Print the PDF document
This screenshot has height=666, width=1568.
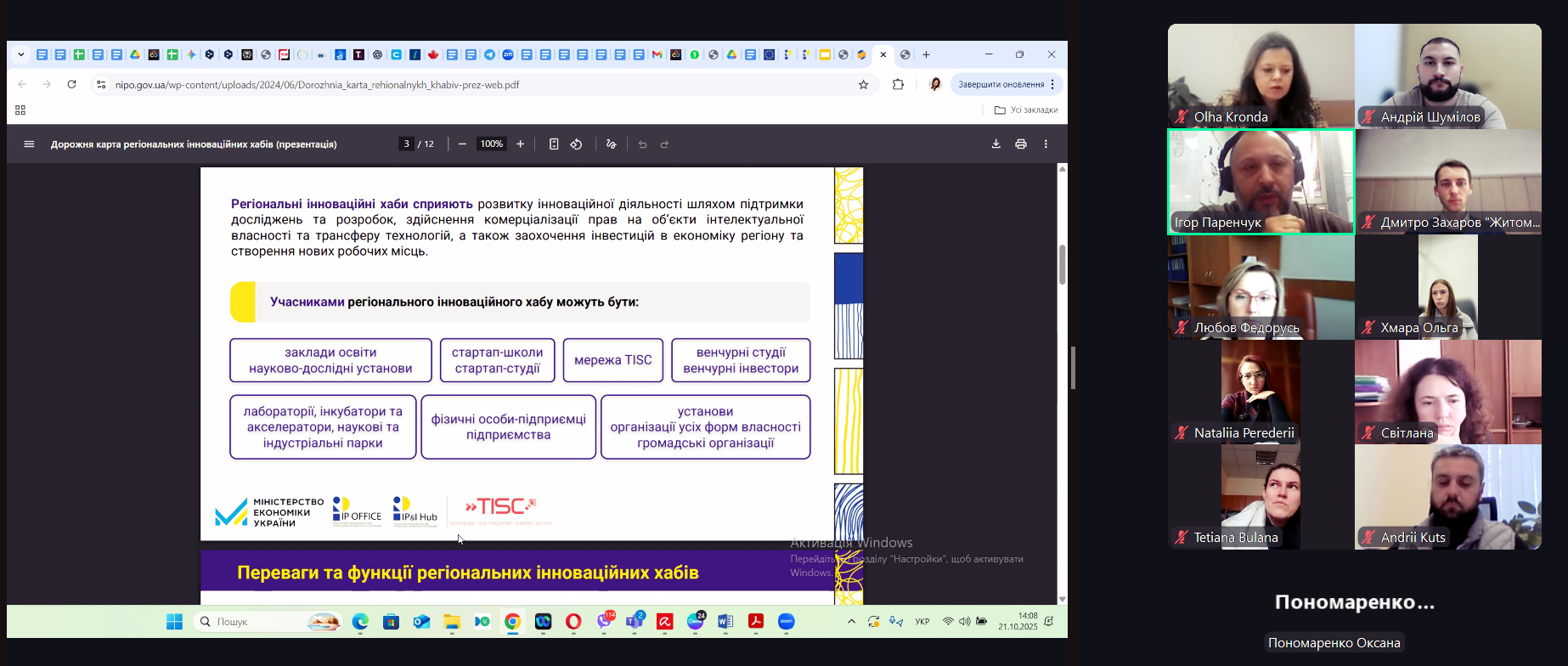[x=1021, y=144]
